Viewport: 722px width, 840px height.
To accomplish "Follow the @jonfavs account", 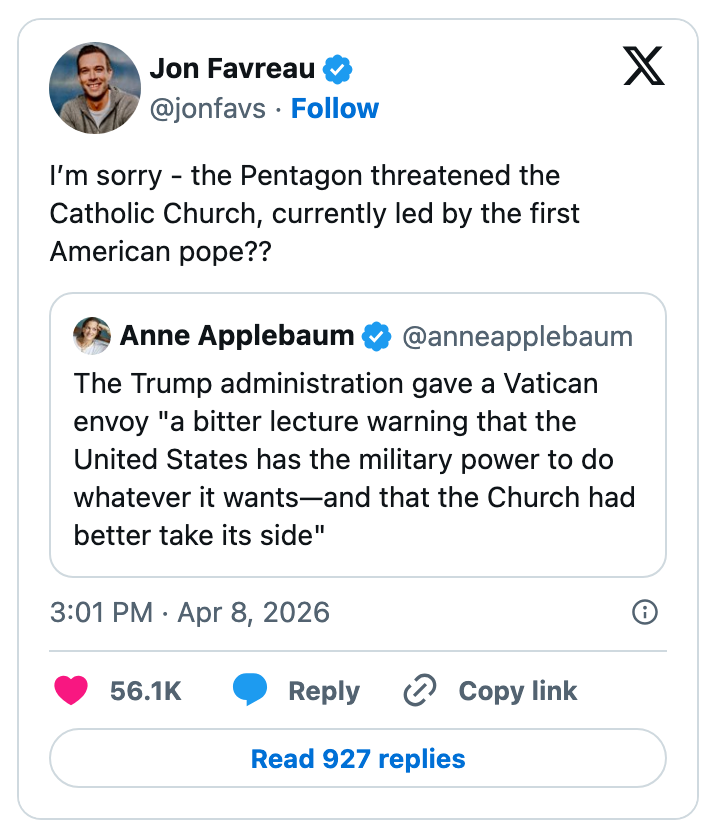I will (335, 108).
